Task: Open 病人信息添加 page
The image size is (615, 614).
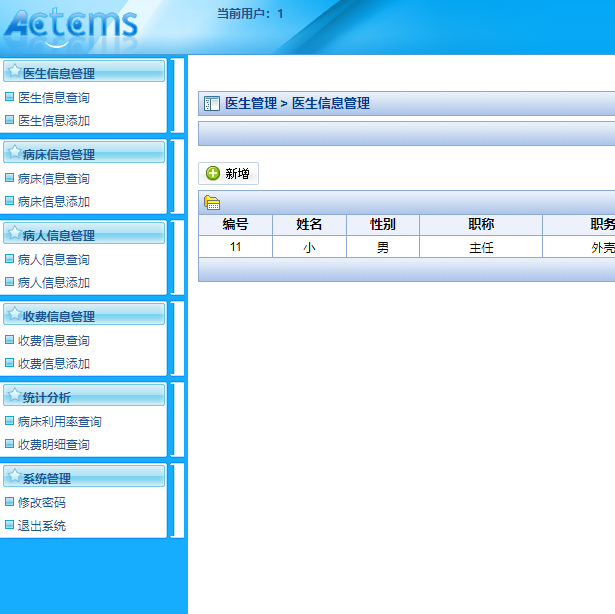Action: [x=54, y=282]
